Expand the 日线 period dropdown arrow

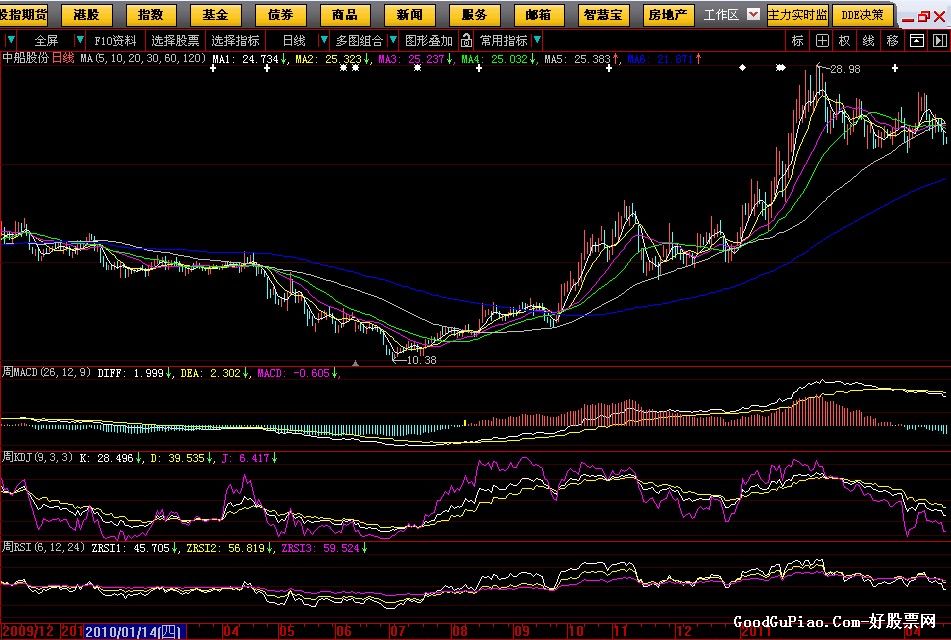[323, 40]
